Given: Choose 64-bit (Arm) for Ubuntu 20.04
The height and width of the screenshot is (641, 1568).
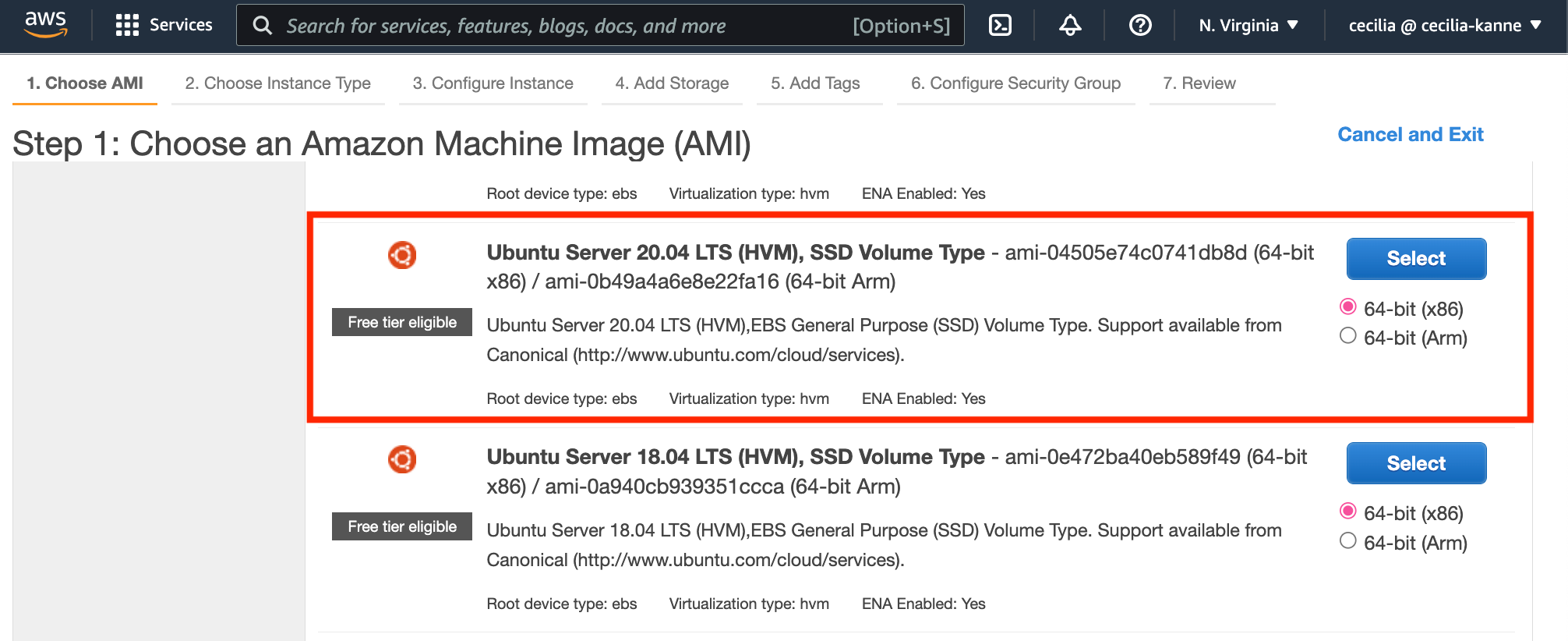Looking at the screenshot, I should (1347, 336).
